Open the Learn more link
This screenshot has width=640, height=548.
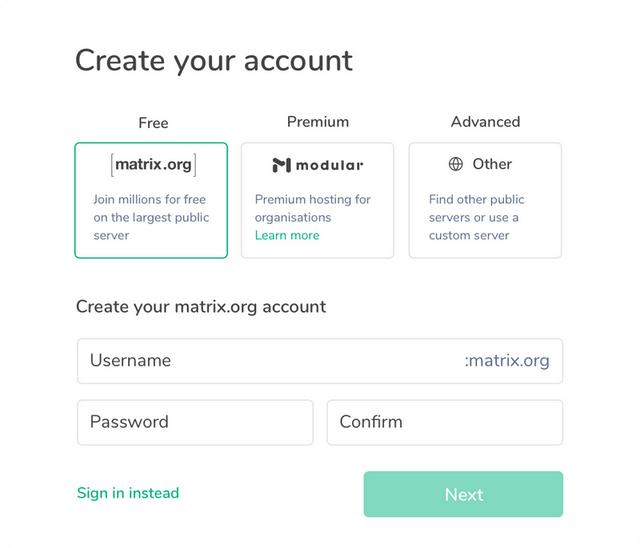coord(287,235)
